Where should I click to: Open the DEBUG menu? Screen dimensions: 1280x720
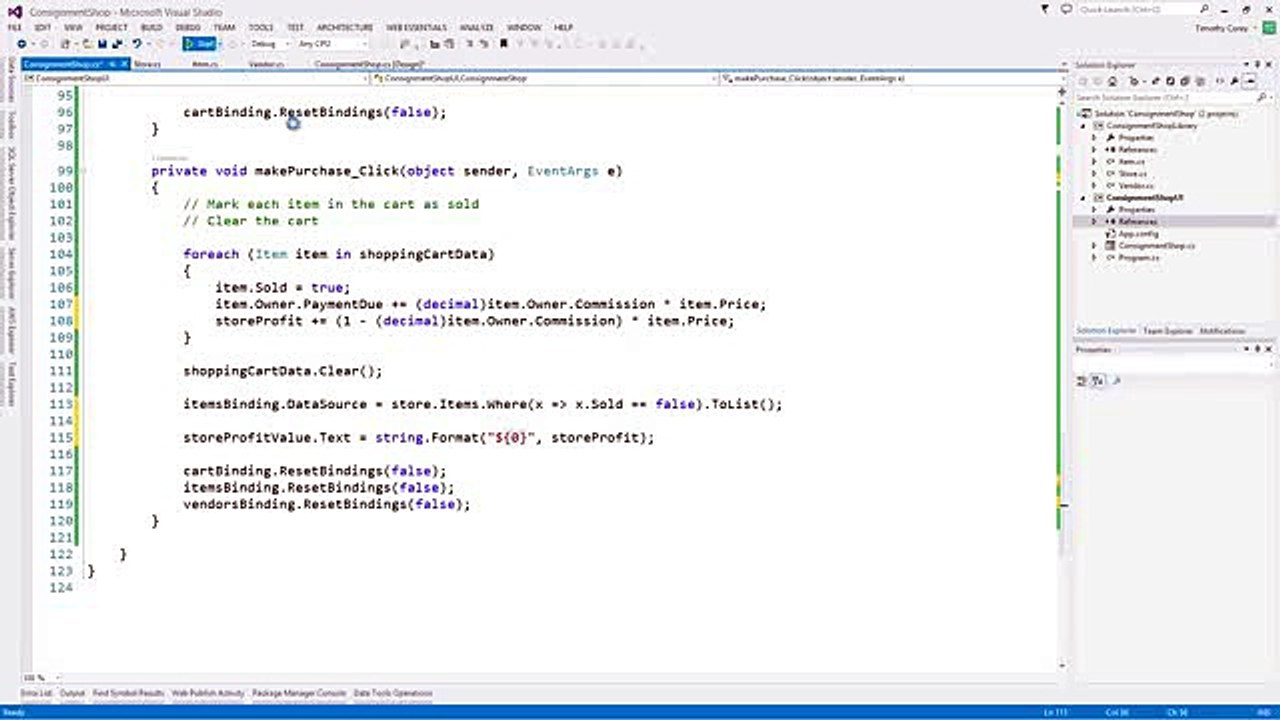(187, 28)
